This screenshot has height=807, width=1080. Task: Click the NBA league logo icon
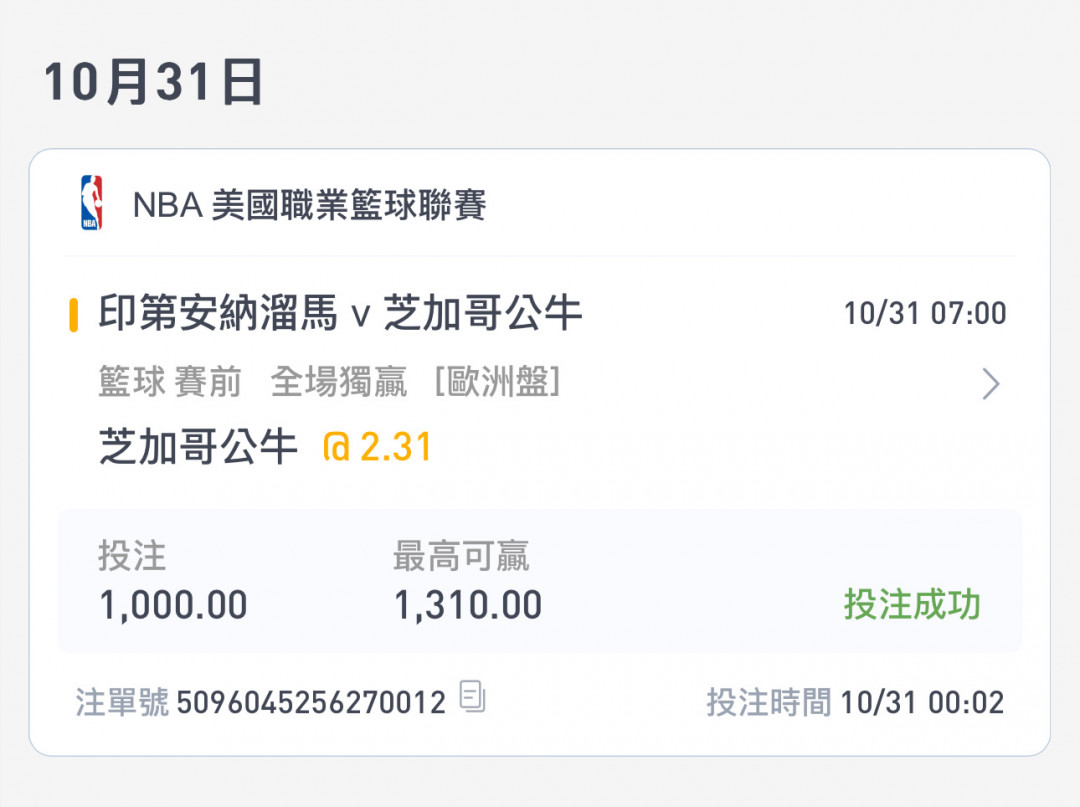pos(91,203)
